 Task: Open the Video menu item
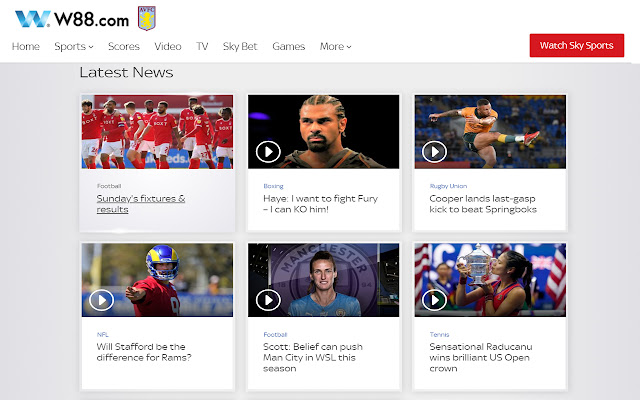click(x=168, y=46)
